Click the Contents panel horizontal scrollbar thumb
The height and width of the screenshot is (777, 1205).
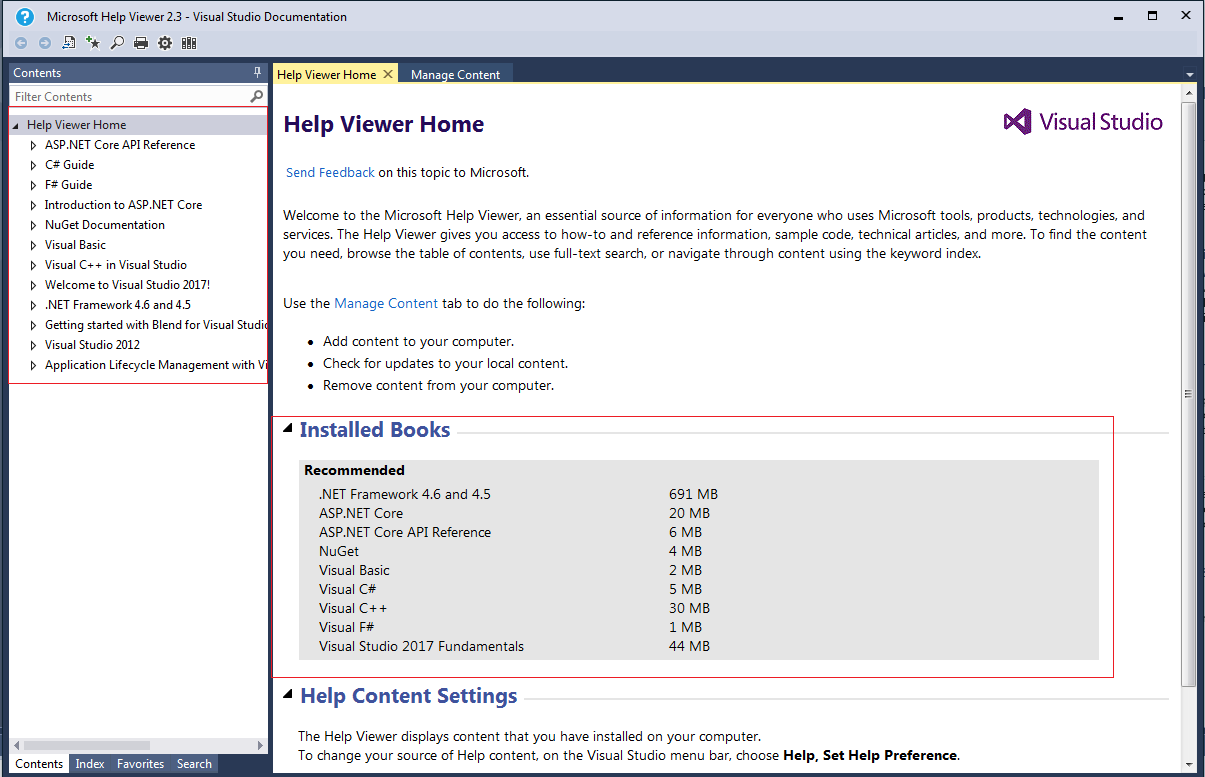click(x=87, y=745)
